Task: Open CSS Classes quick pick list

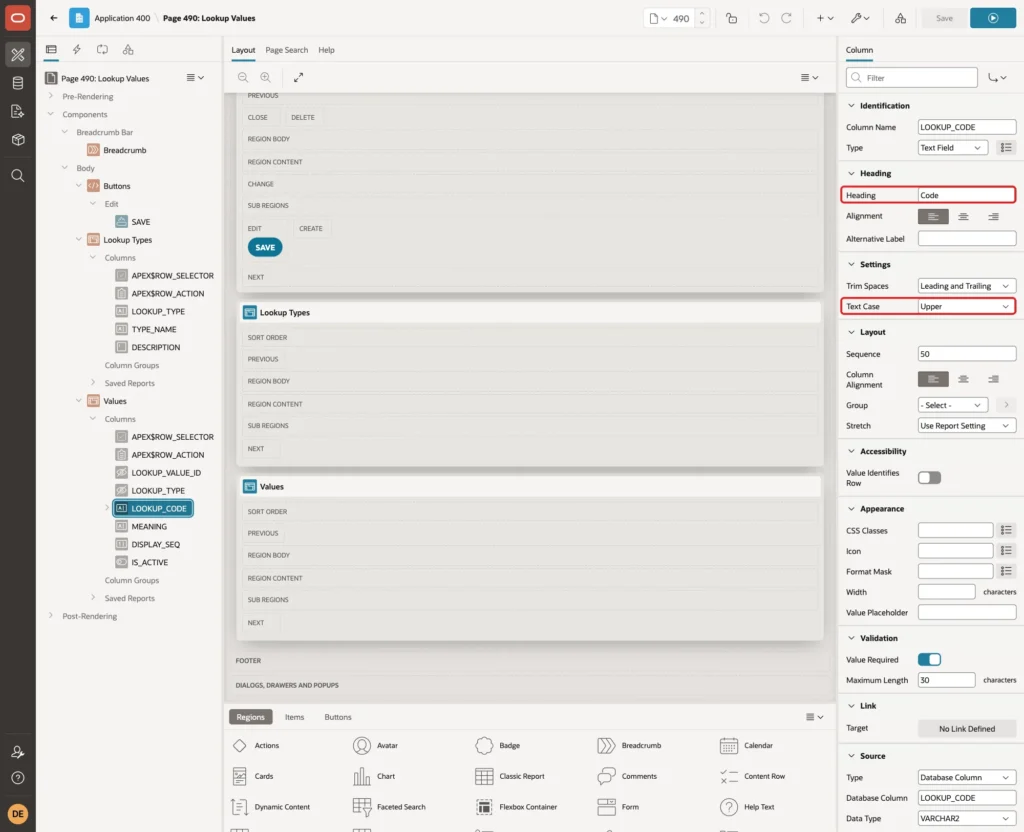Action: (1006, 530)
